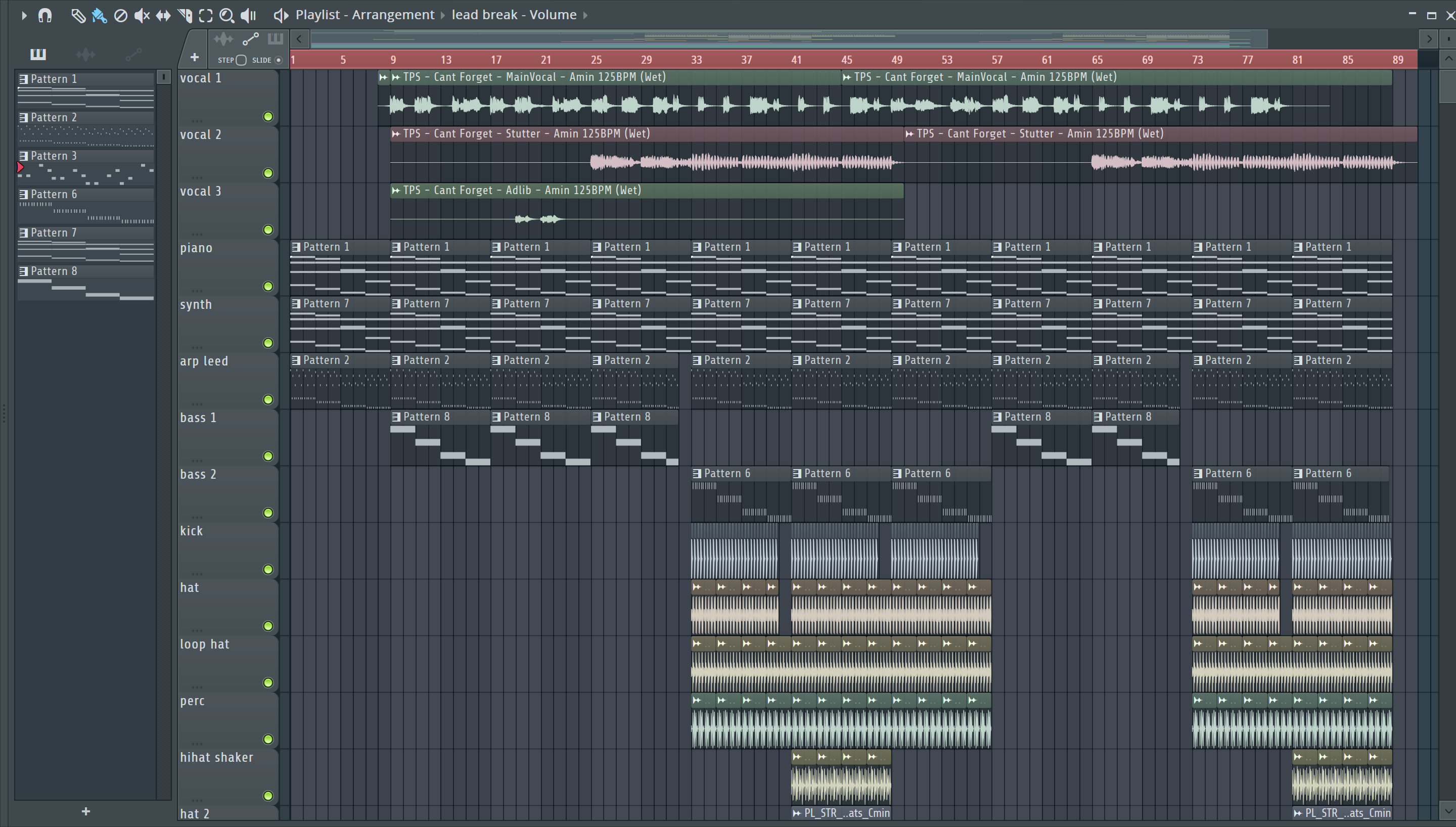Show audio clips in picker panel
This screenshot has height=827, width=1456.
tap(86, 54)
